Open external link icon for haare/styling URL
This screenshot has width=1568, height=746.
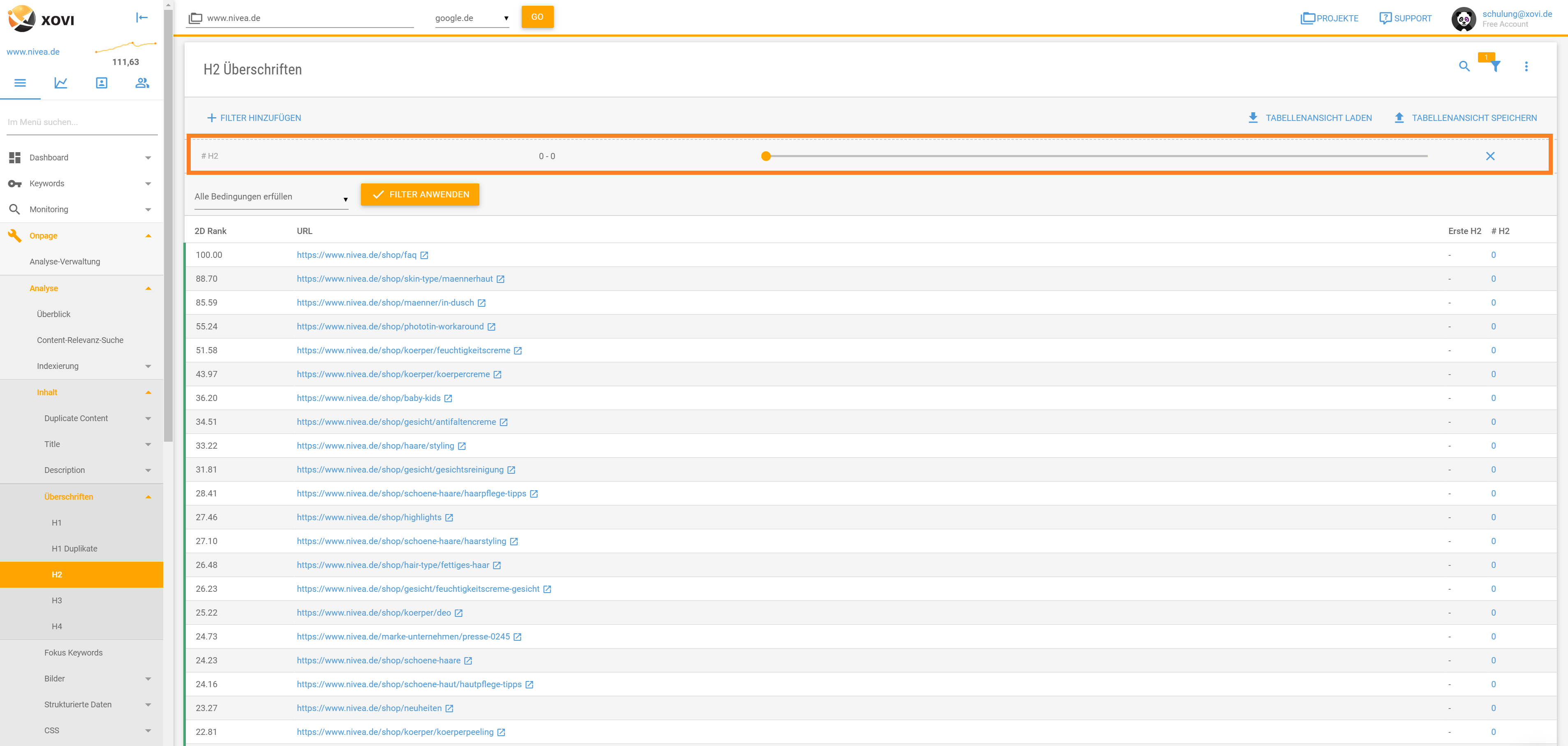[462, 446]
